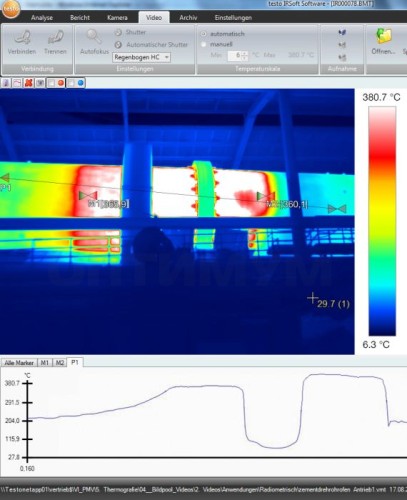Click the Verbinden connect icon
The width and height of the screenshot is (407, 500).
click(22, 37)
